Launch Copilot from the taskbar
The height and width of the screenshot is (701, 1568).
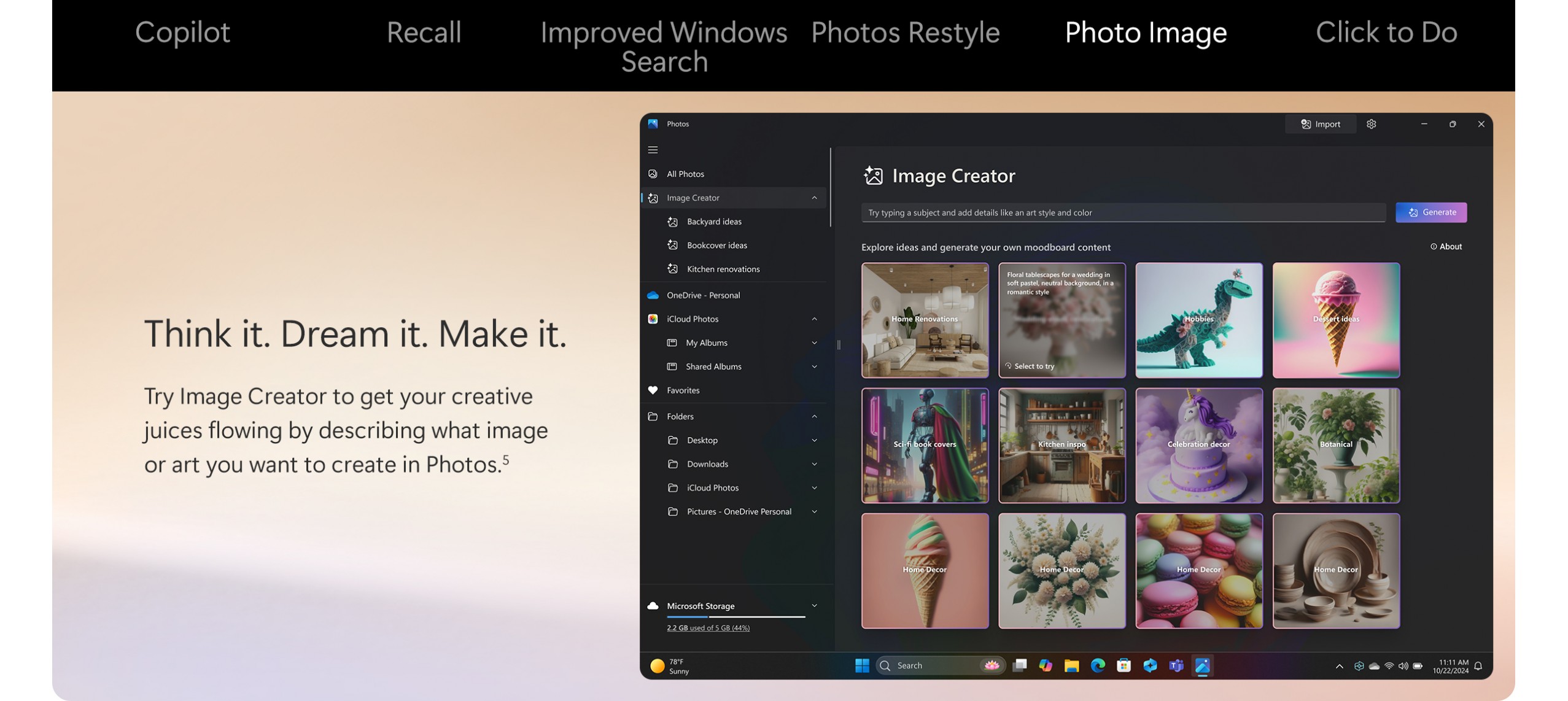(1046, 665)
